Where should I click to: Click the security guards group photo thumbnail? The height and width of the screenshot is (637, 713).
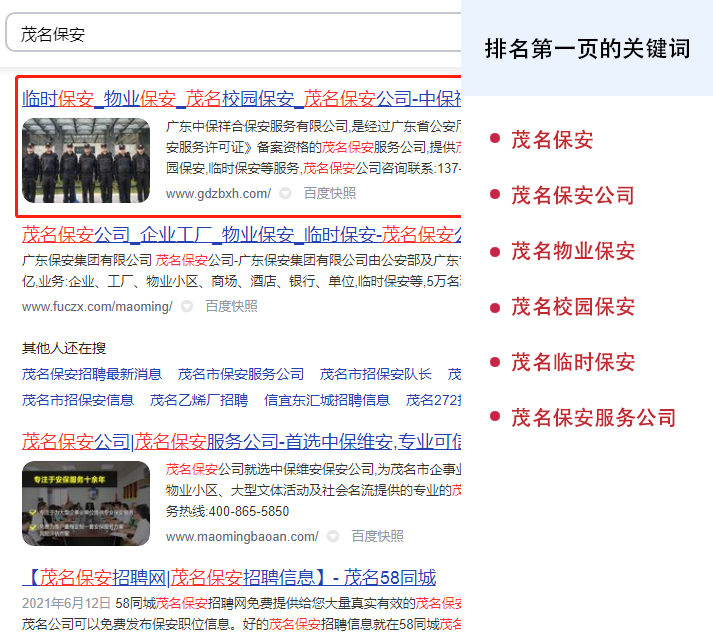[x=86, y=161]
